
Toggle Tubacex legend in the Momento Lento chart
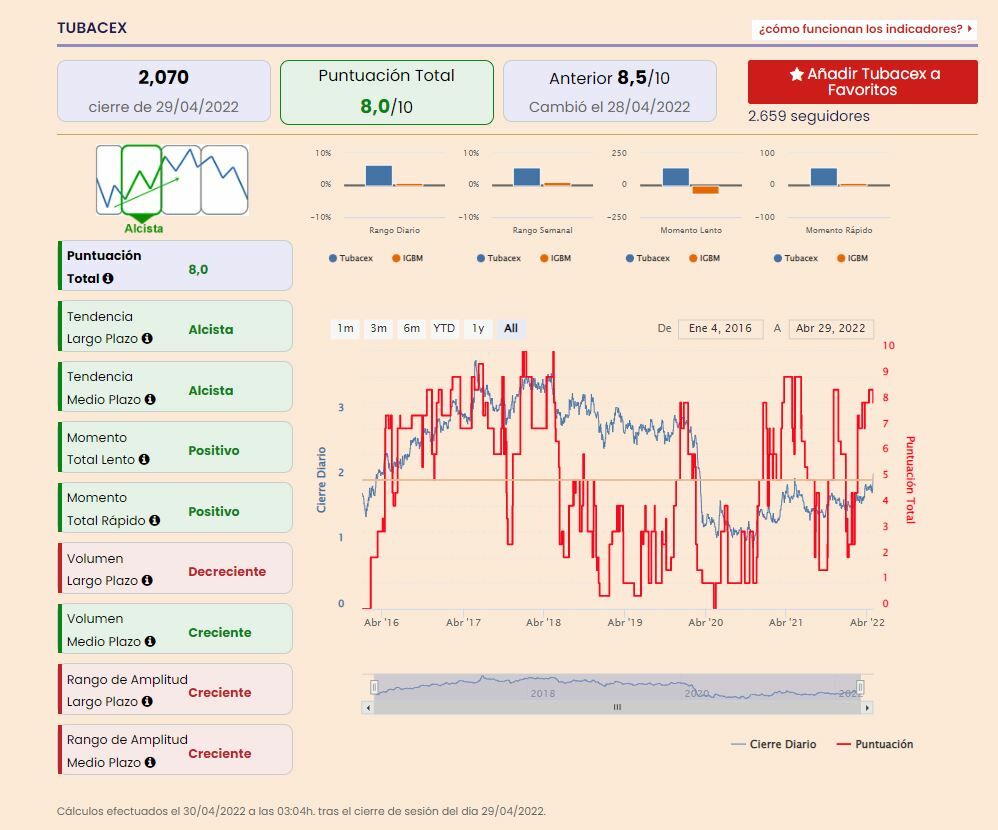click(x=648, y=258)
